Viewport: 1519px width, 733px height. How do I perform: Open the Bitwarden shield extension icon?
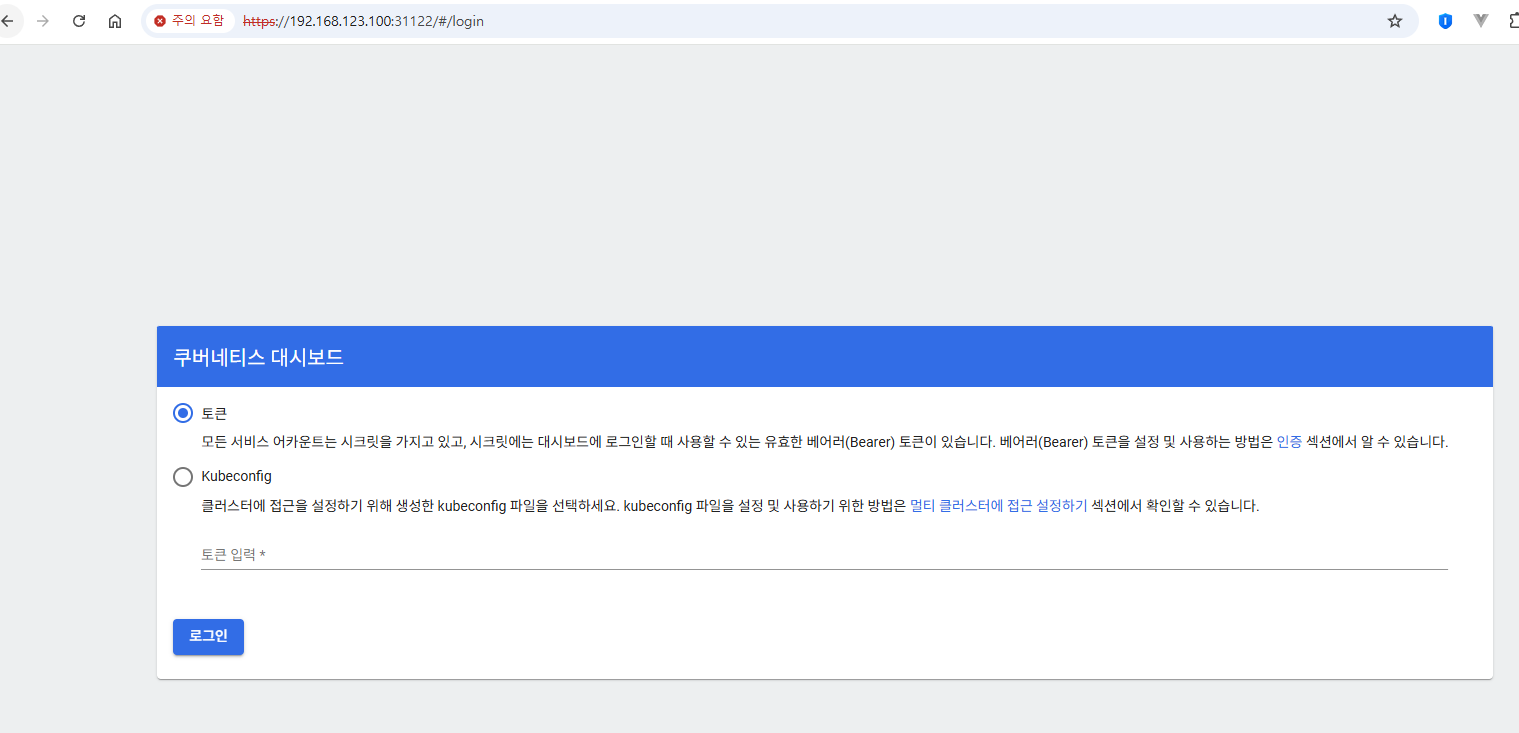[x=1445, y=21]
